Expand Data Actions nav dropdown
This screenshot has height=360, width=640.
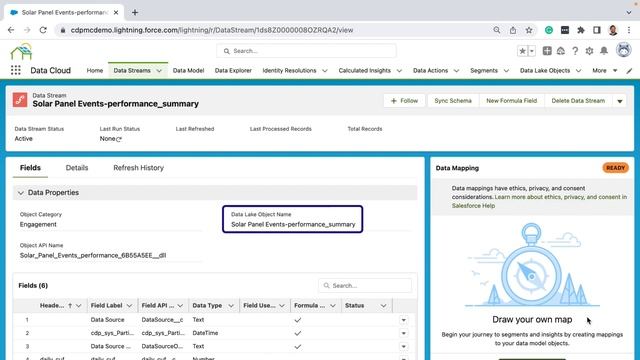pos(456,71)
